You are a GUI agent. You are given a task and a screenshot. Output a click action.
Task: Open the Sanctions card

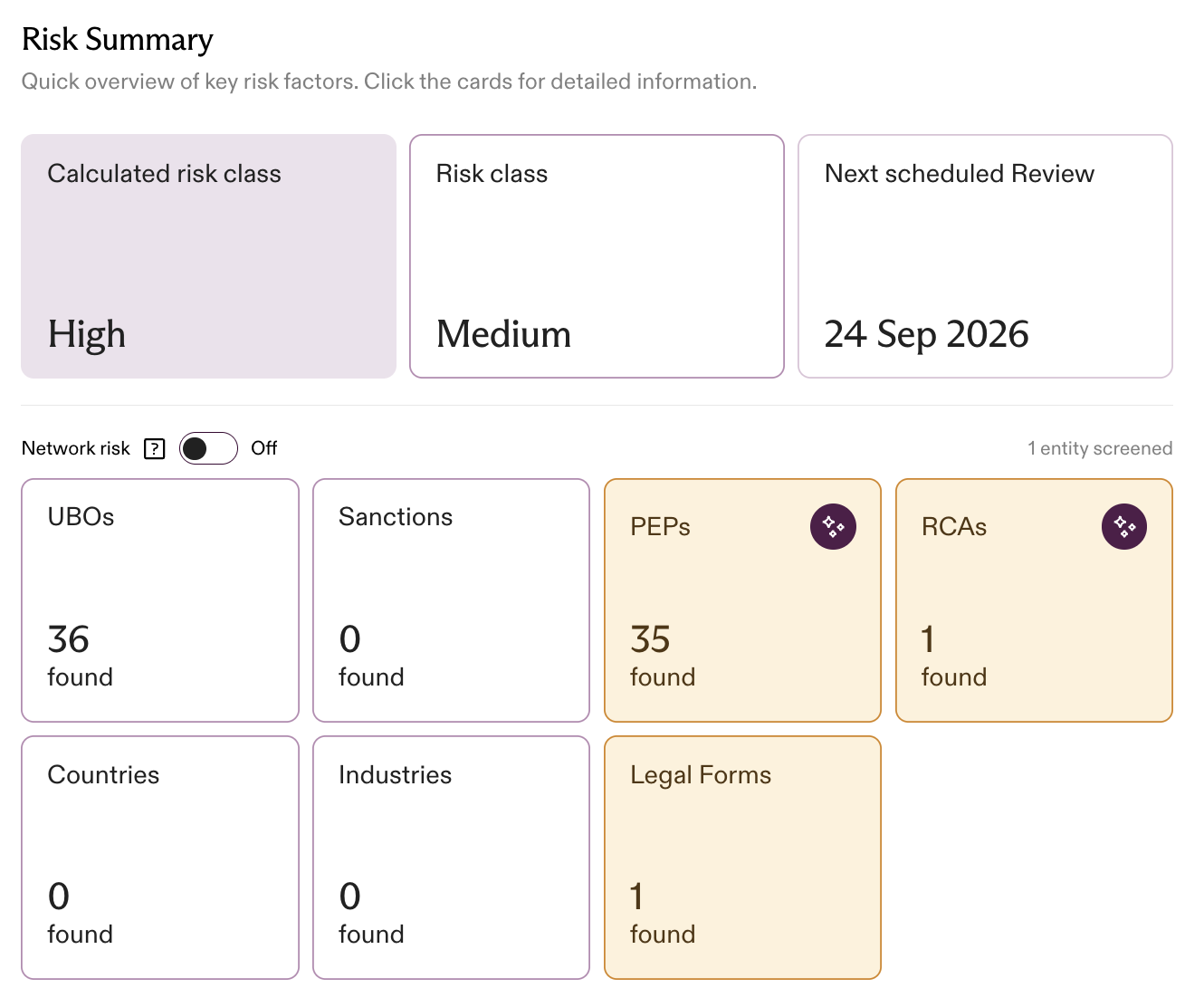click(x=451, y=600)
